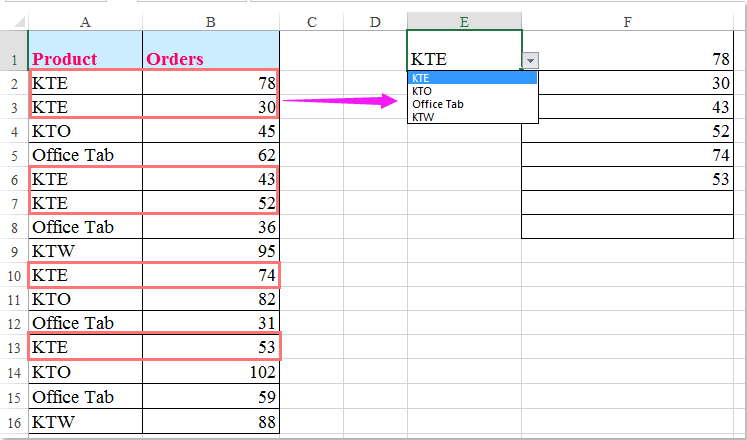Select row 16 header
The image size is (747, 440).
click(13, 421)
